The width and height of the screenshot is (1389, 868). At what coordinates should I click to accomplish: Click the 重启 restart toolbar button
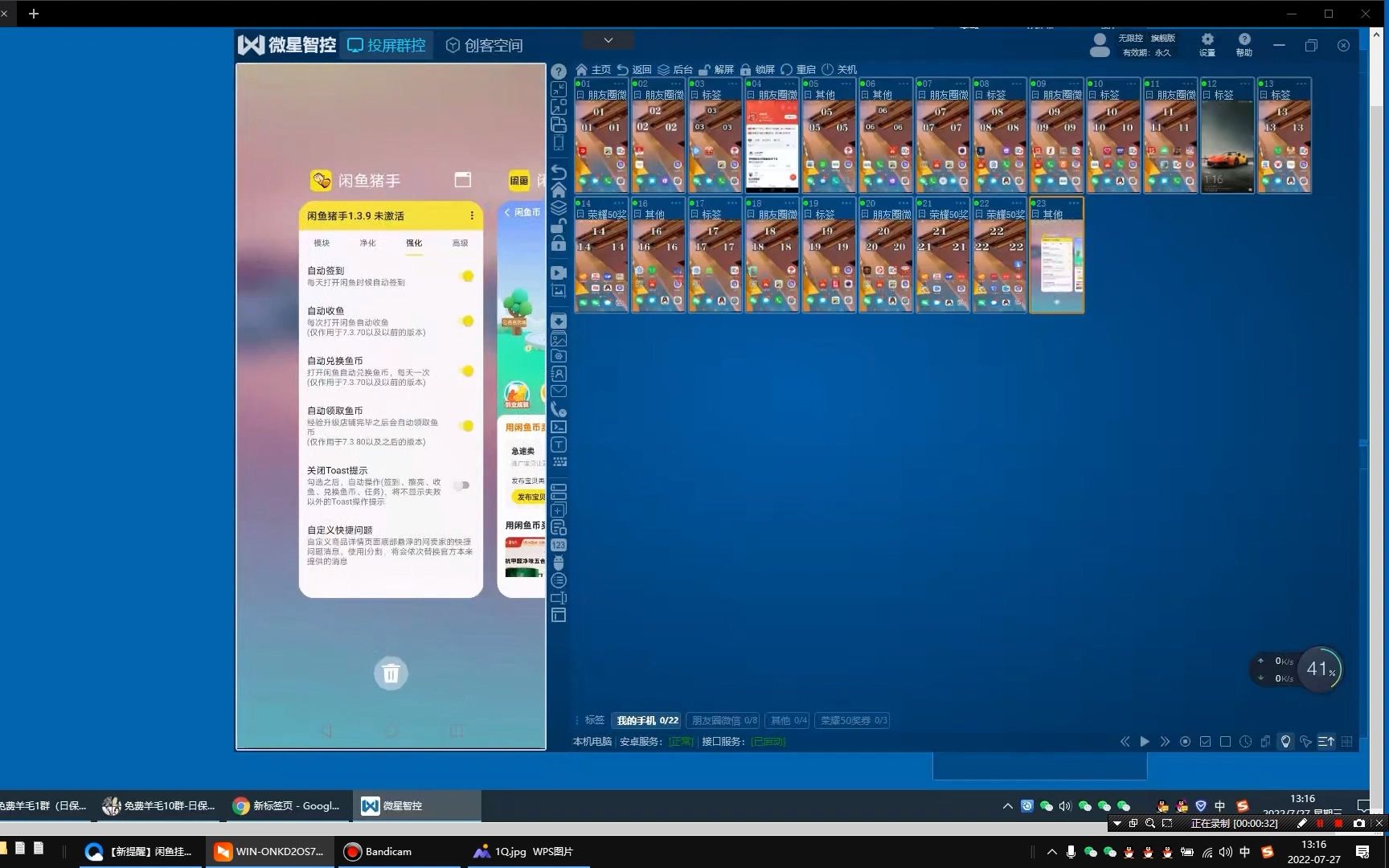click(x=798, y=70)
